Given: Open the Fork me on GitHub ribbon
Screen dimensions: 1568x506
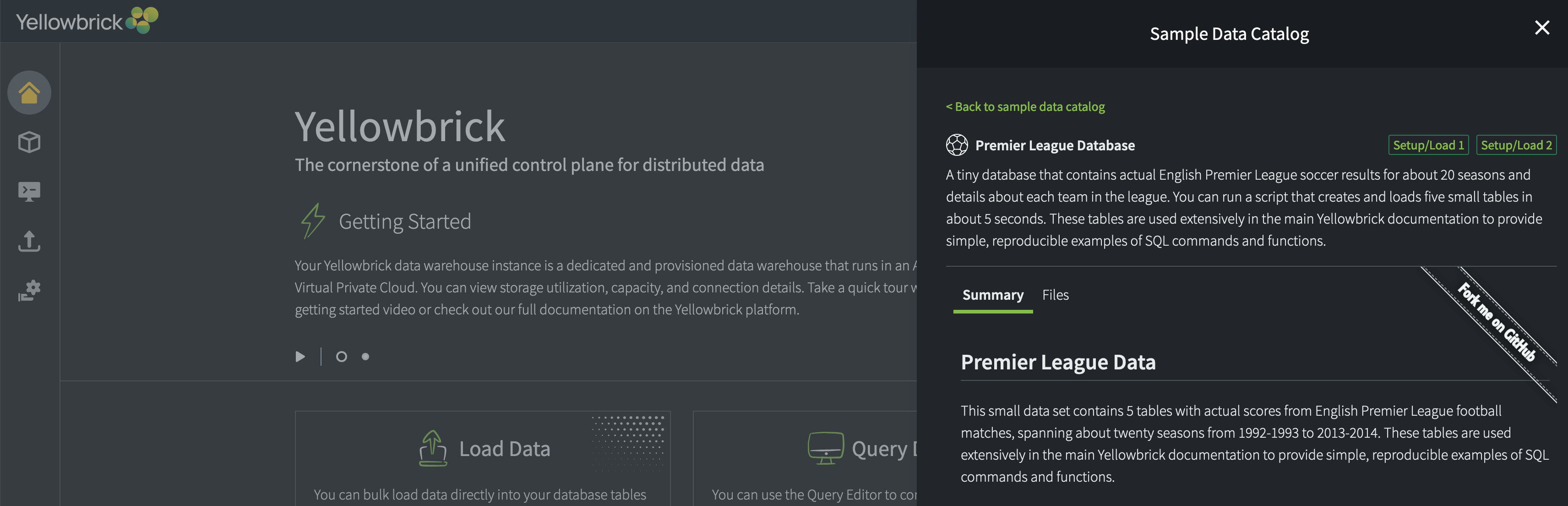Looking at the screenshot, I should pyautogui.click(x=1497, y=322).
